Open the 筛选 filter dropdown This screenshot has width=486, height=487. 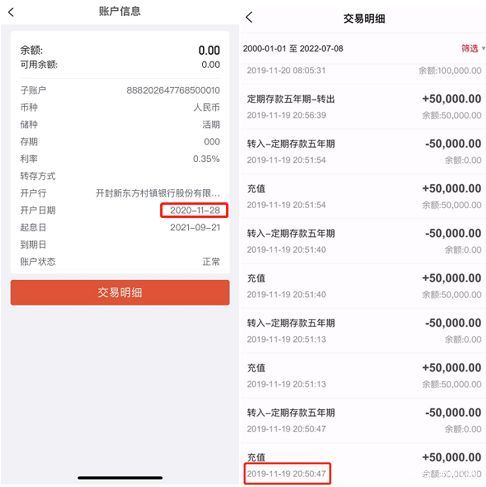coord(473,48)
